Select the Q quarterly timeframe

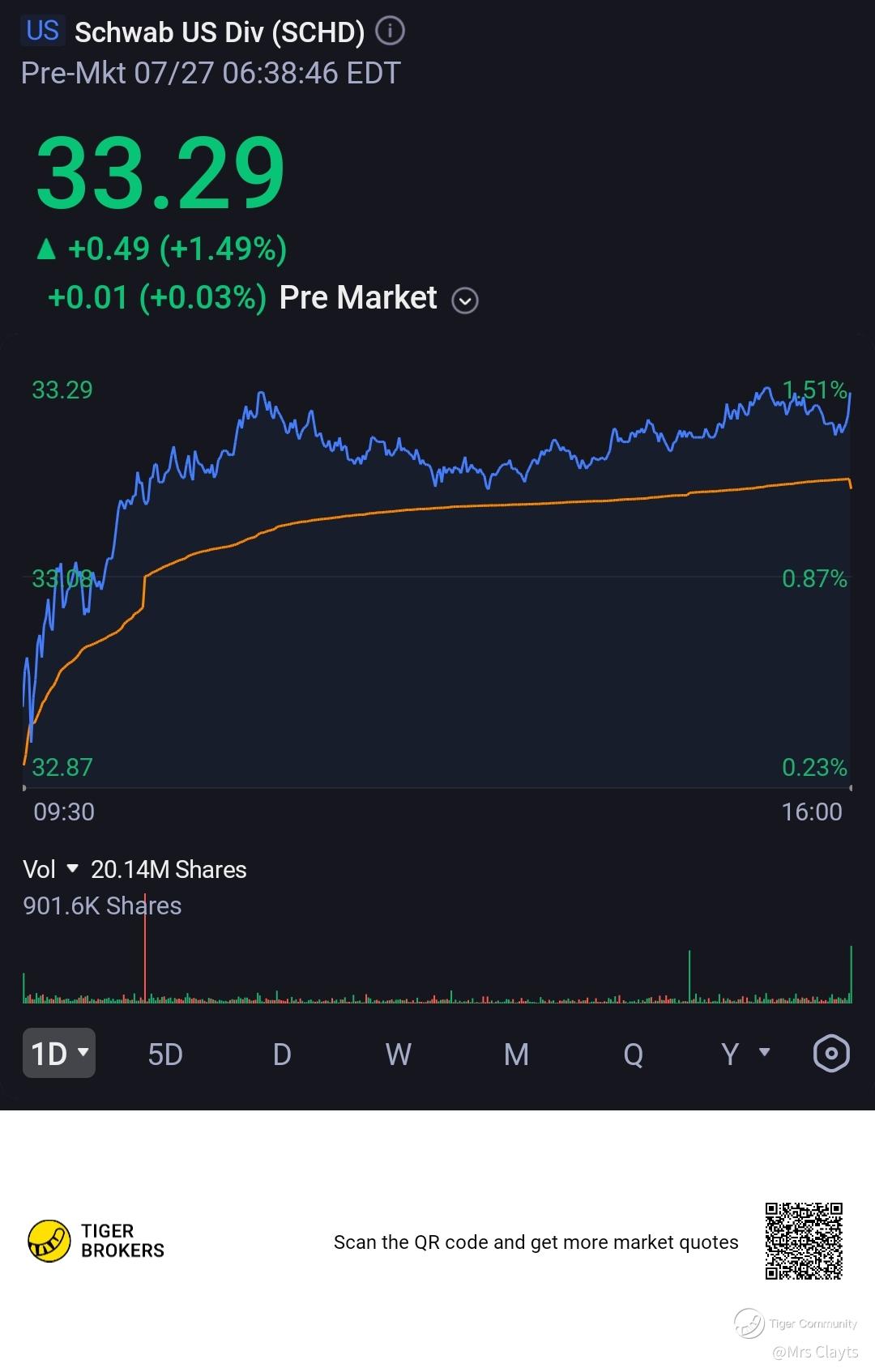(x=634, y=1055)
